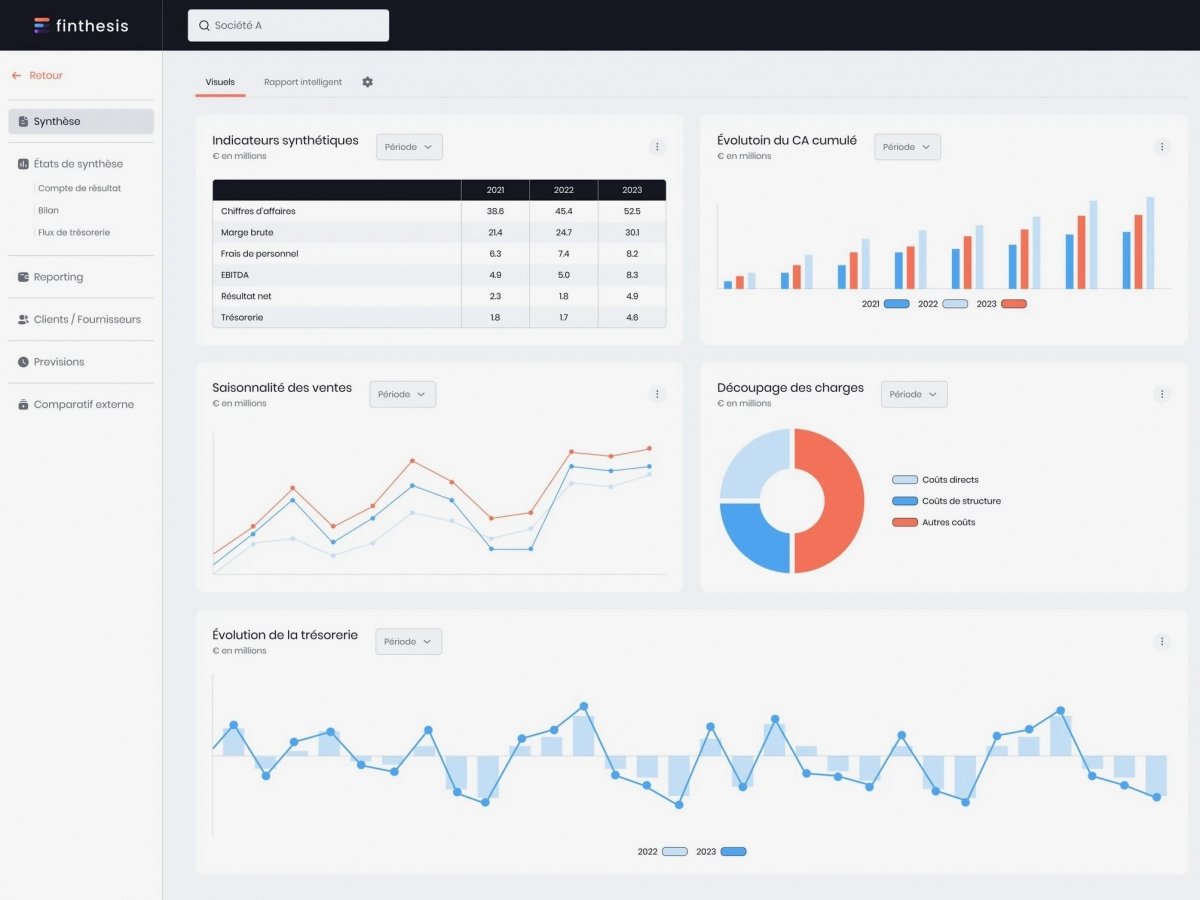
Task: Toggle Coûts de structure legend item
Action: (x=904, y=501)
